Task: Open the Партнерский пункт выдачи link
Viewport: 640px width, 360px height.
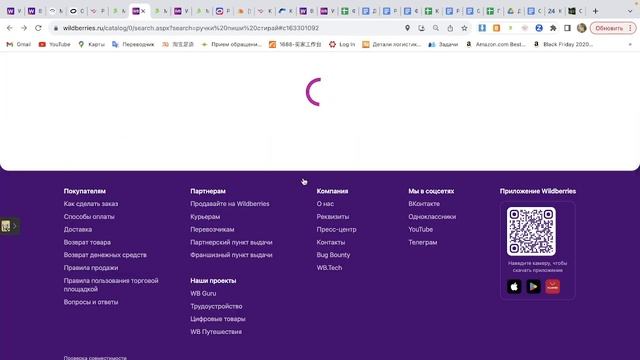Action: (x=231, y=242)
